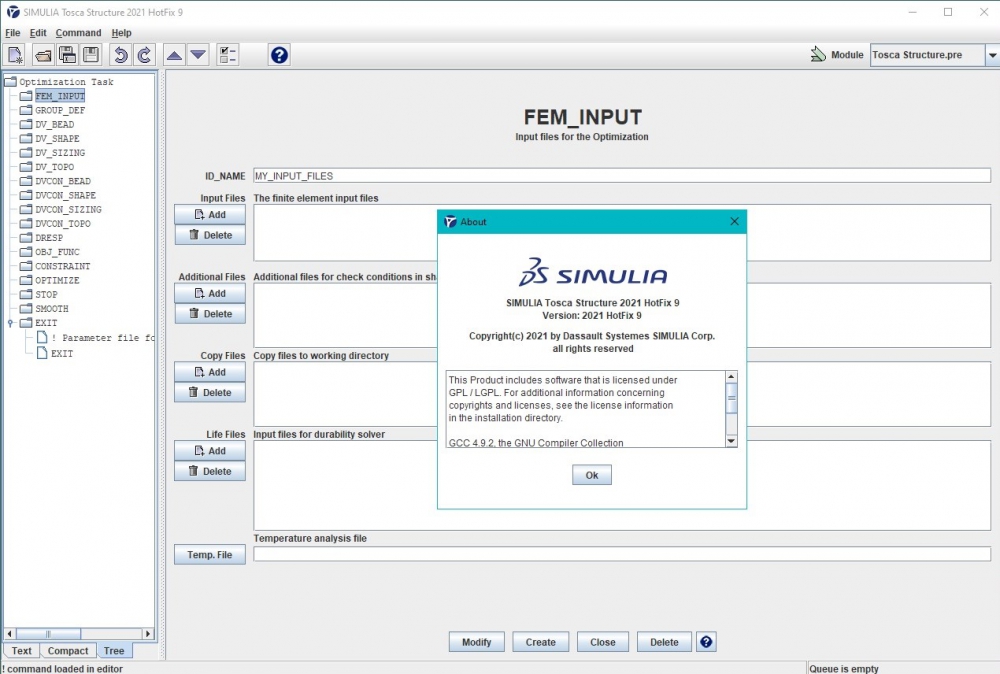
Task: Open the checklist options toolbar icon
Action: [x=228, y=55]
